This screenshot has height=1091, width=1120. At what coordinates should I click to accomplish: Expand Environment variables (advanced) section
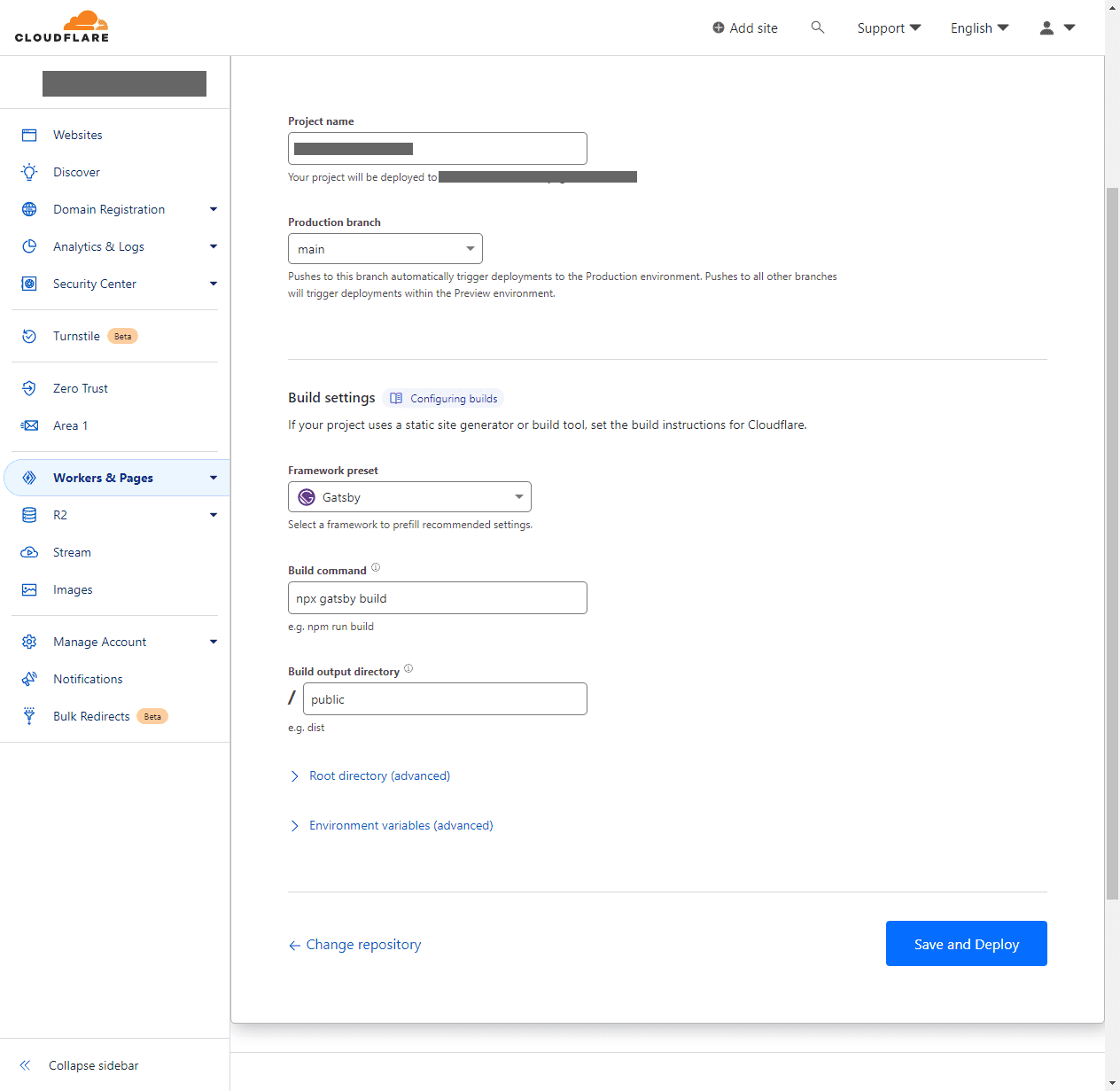401,825
